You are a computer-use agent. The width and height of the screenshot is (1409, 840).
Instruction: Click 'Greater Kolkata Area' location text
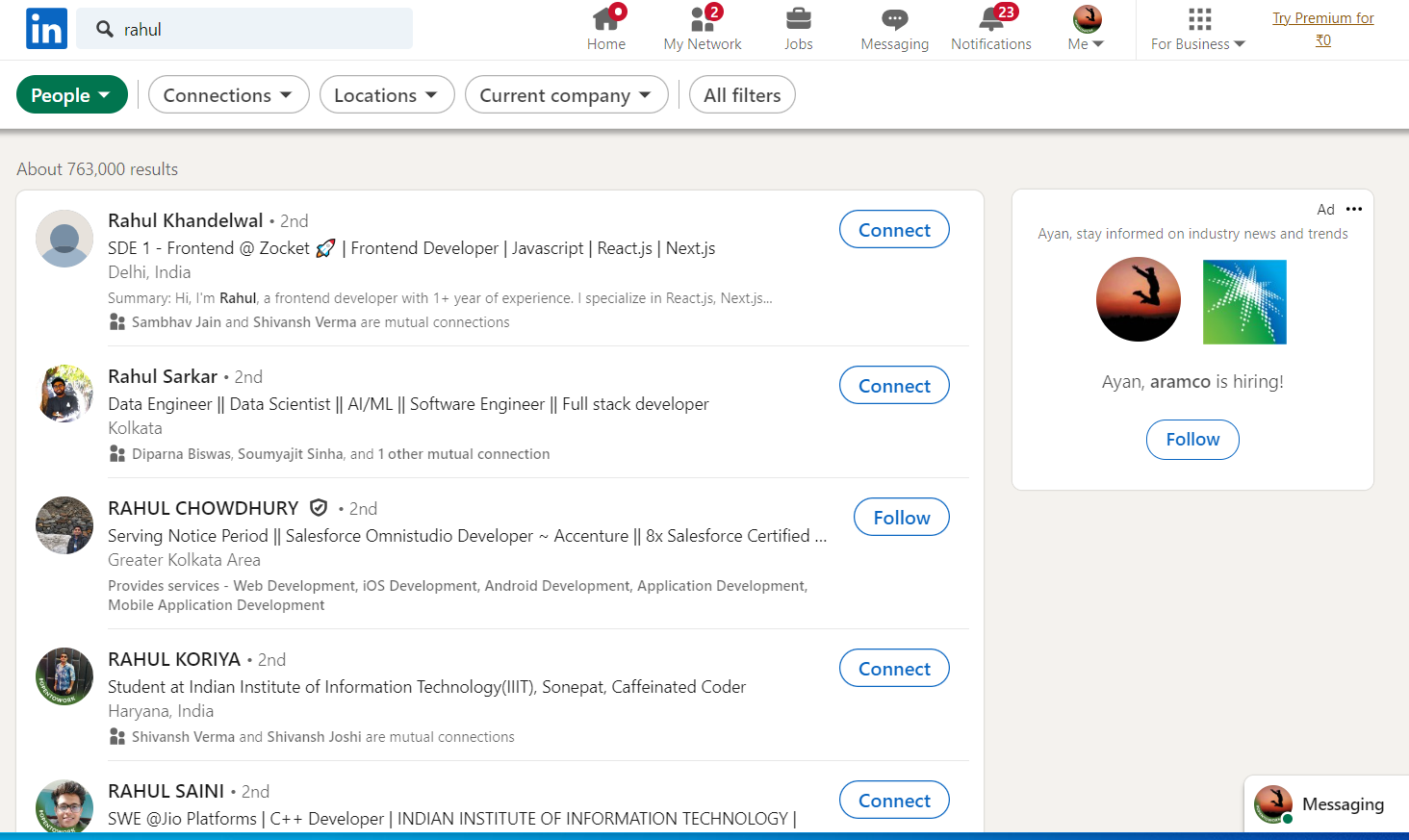pyautogui.click(x=184, y=560)
